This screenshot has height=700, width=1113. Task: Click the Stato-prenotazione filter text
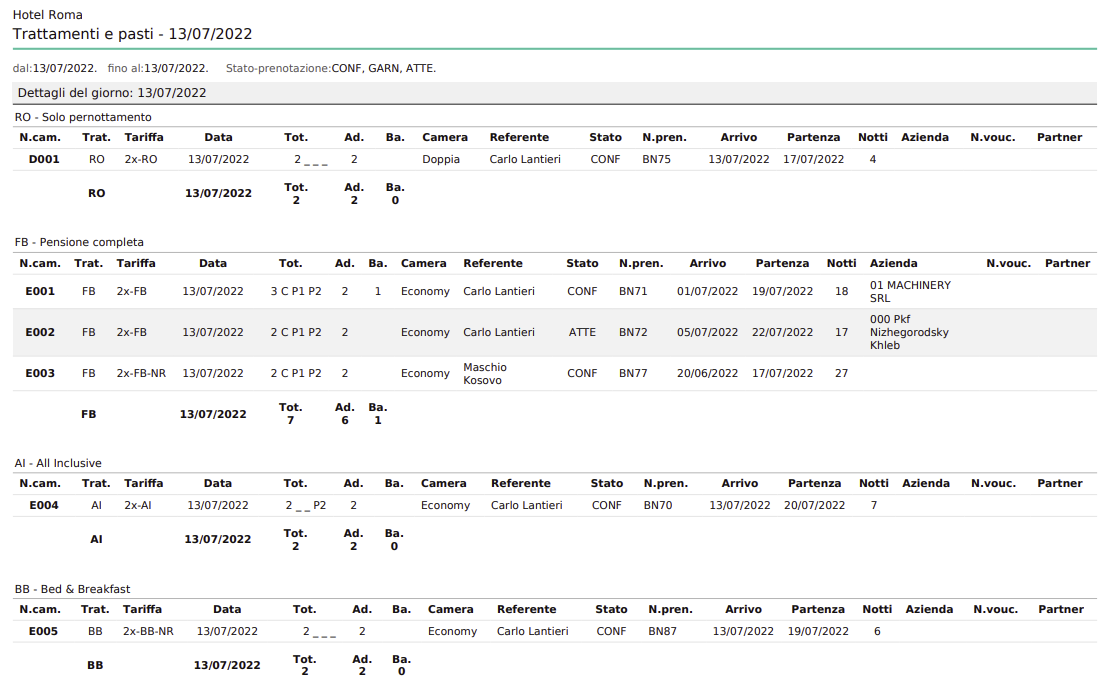[x=331, y=69]
